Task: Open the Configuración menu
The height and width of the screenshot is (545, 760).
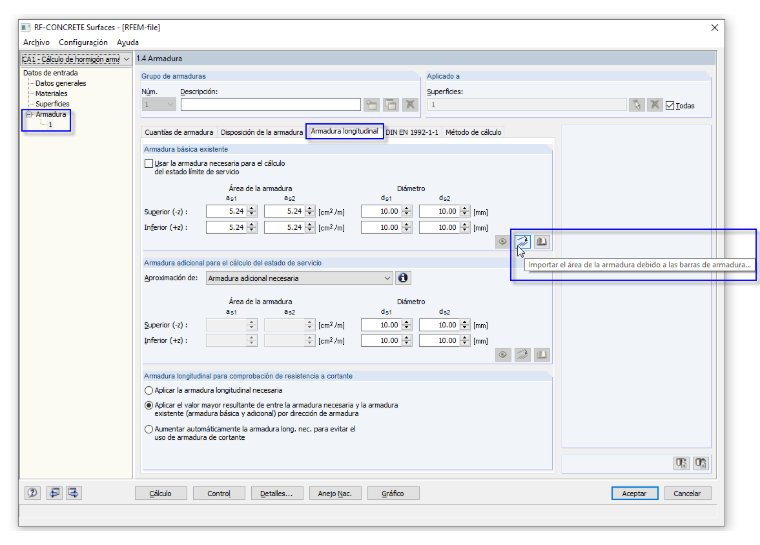Action: click(x=83, y=42)
